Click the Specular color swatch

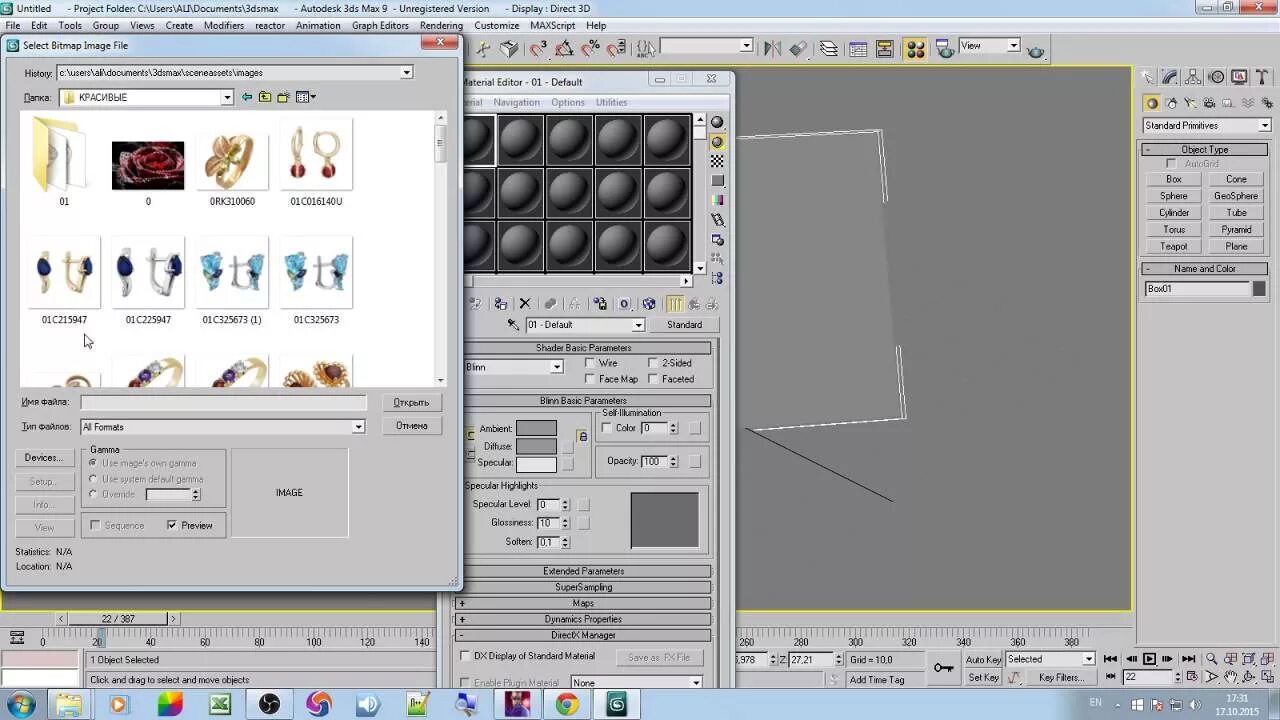536,463
